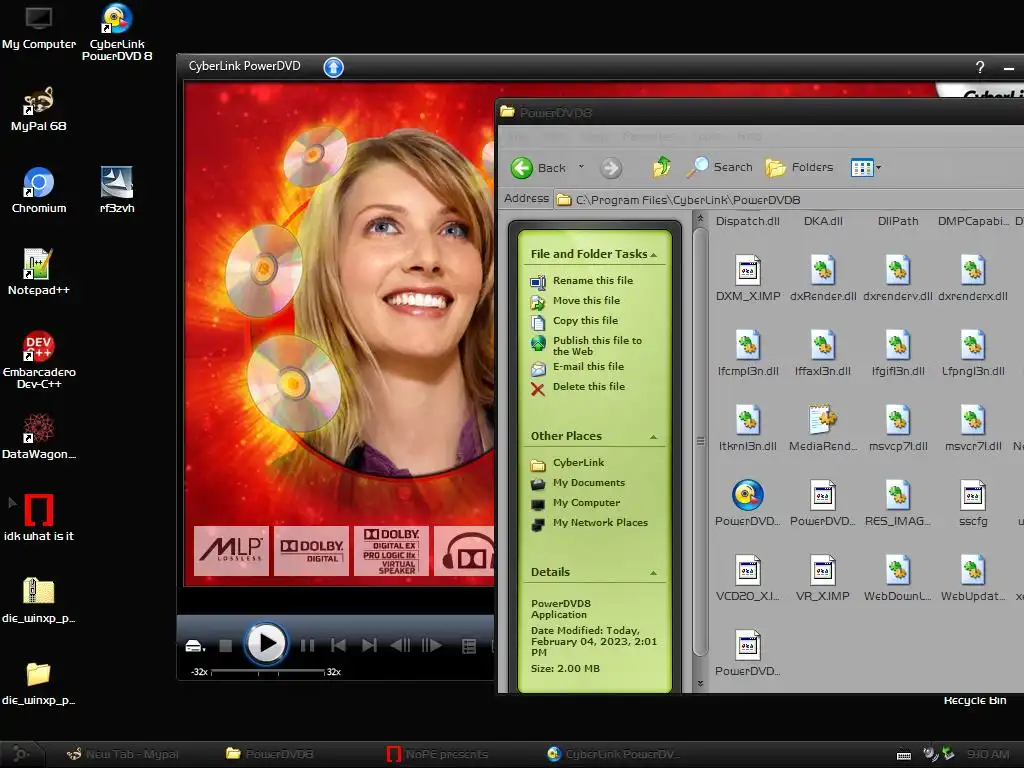Screen dimensions: 1024x768
Task: Click Copy this file
Action: click(585, 320)
